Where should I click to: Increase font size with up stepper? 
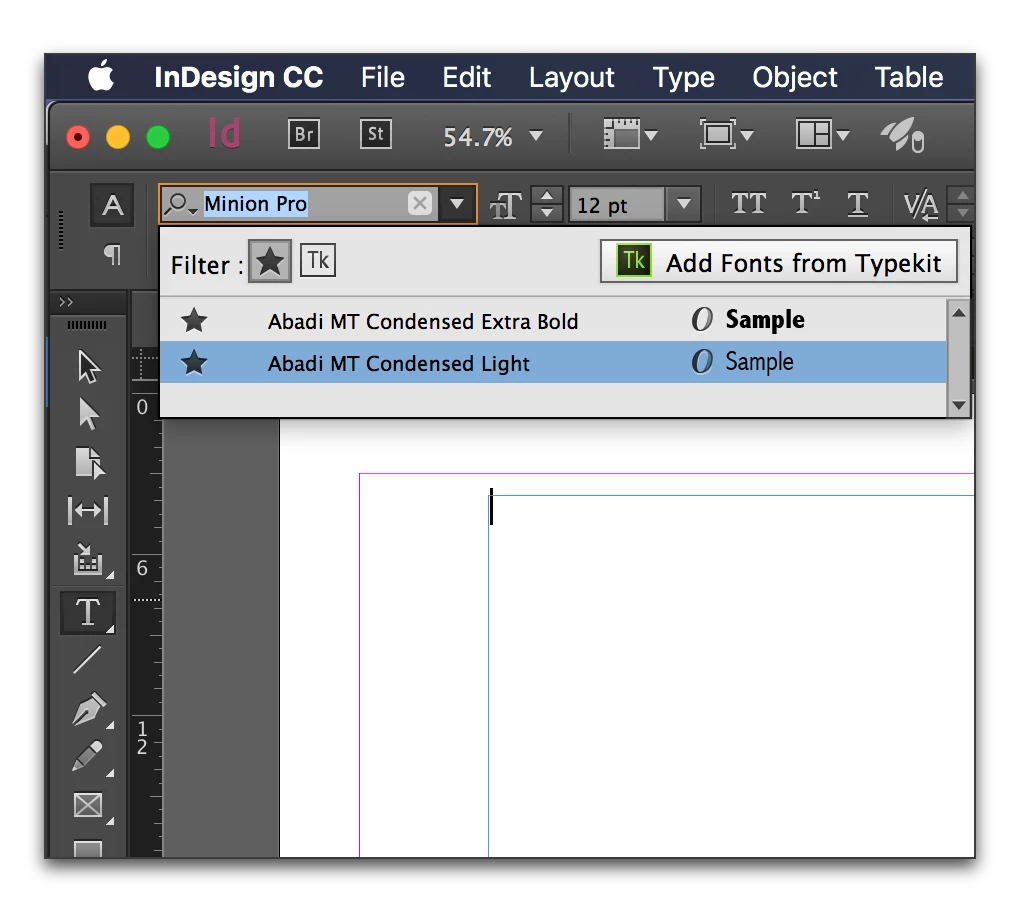pos(547,196)
